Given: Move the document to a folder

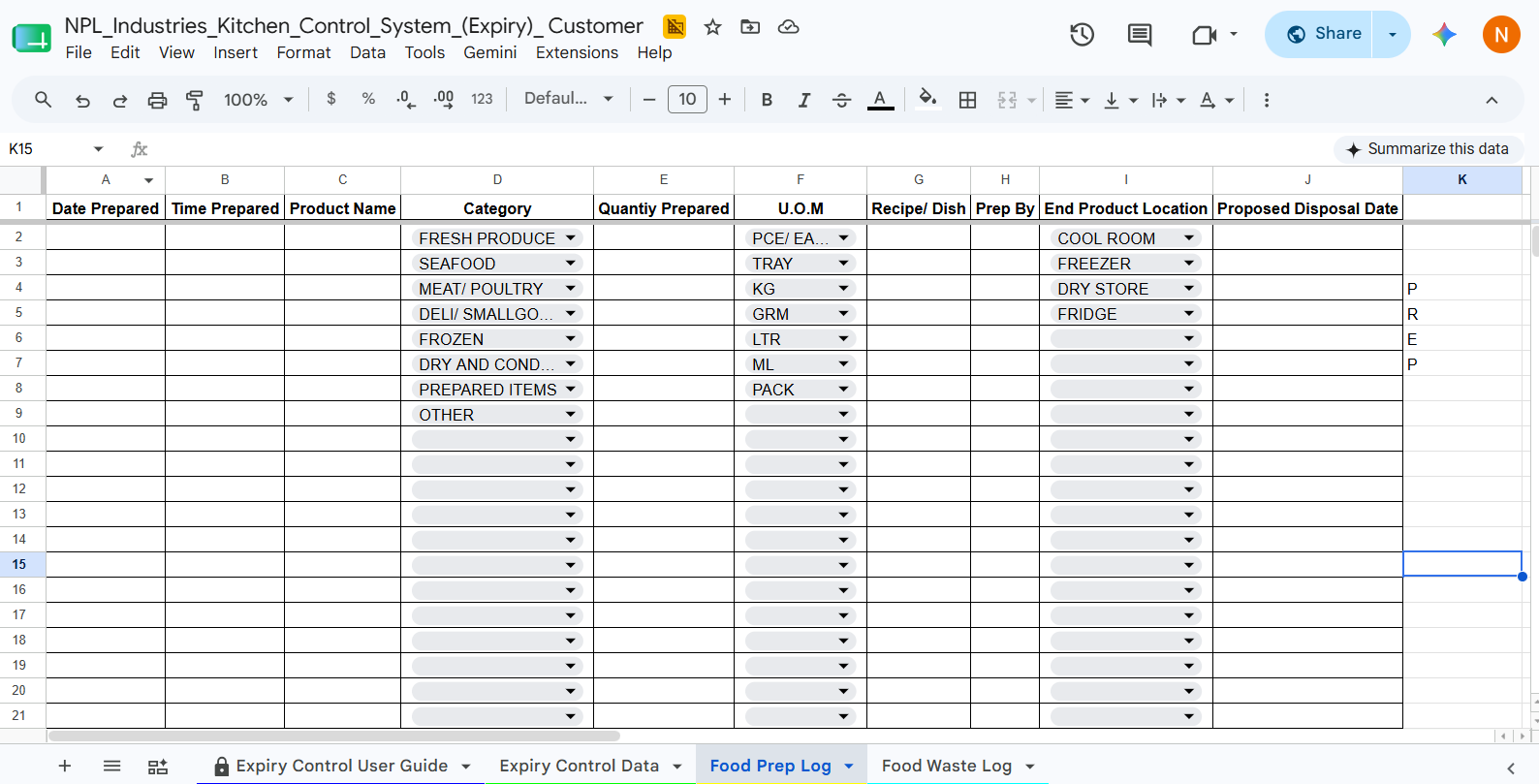Looking at the screenshot, I should (750, 27).
